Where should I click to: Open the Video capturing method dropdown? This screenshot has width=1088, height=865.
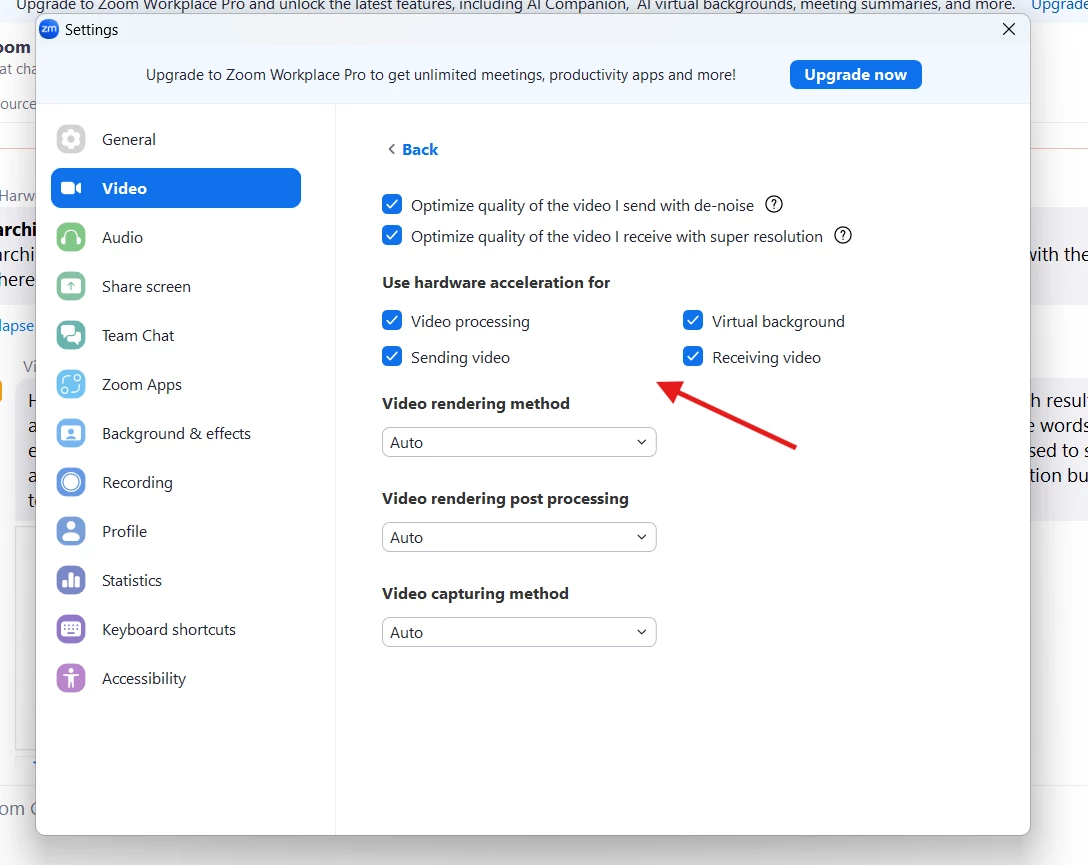(519, 633)
